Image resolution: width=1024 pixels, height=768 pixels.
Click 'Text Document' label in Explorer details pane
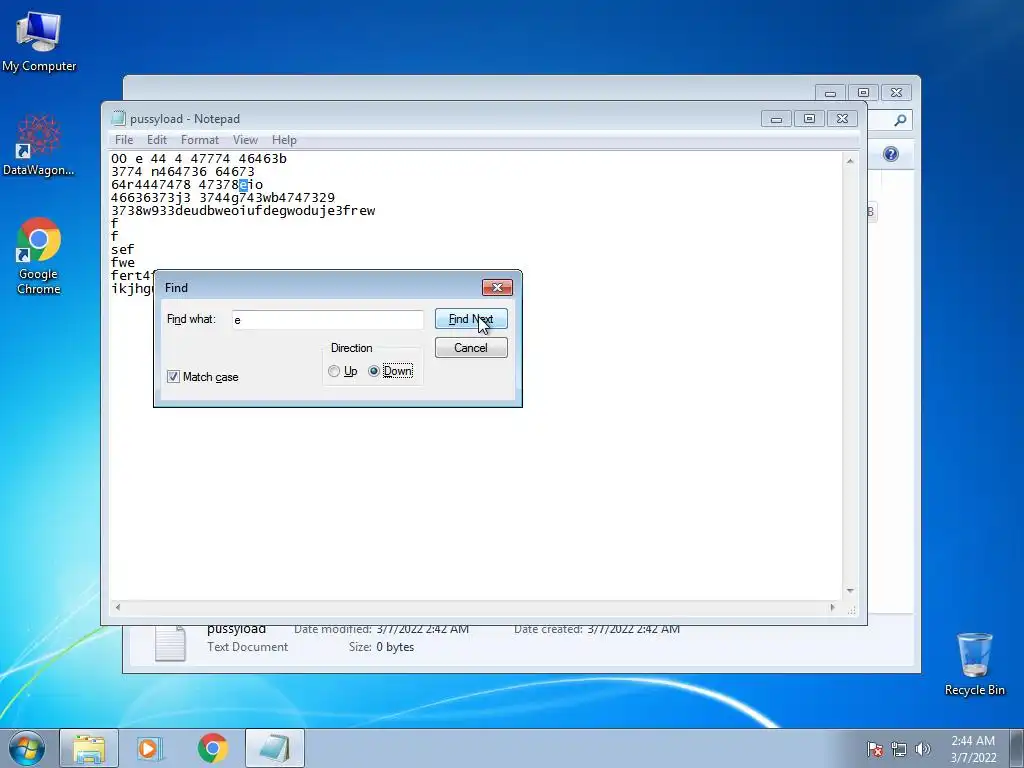coord(248,647)
